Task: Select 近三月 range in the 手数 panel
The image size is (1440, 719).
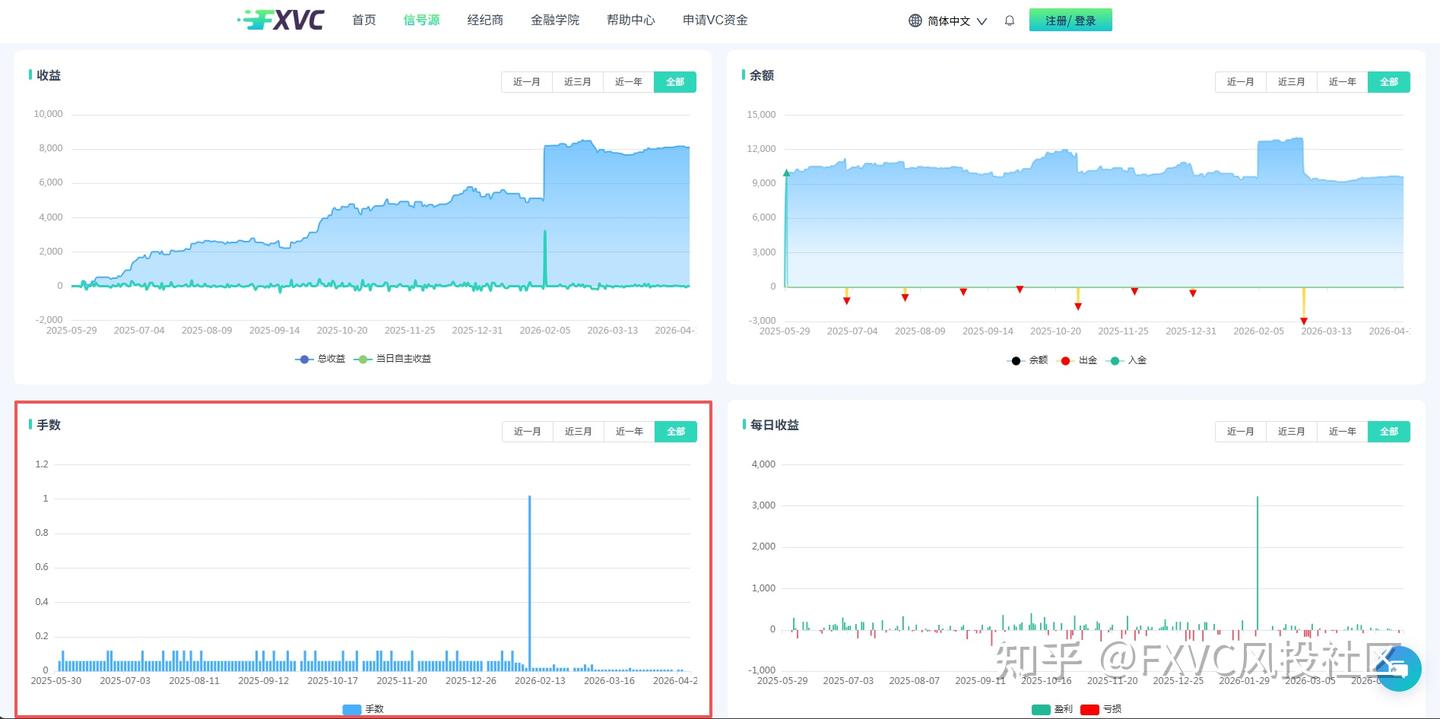Action: (578, 431)
